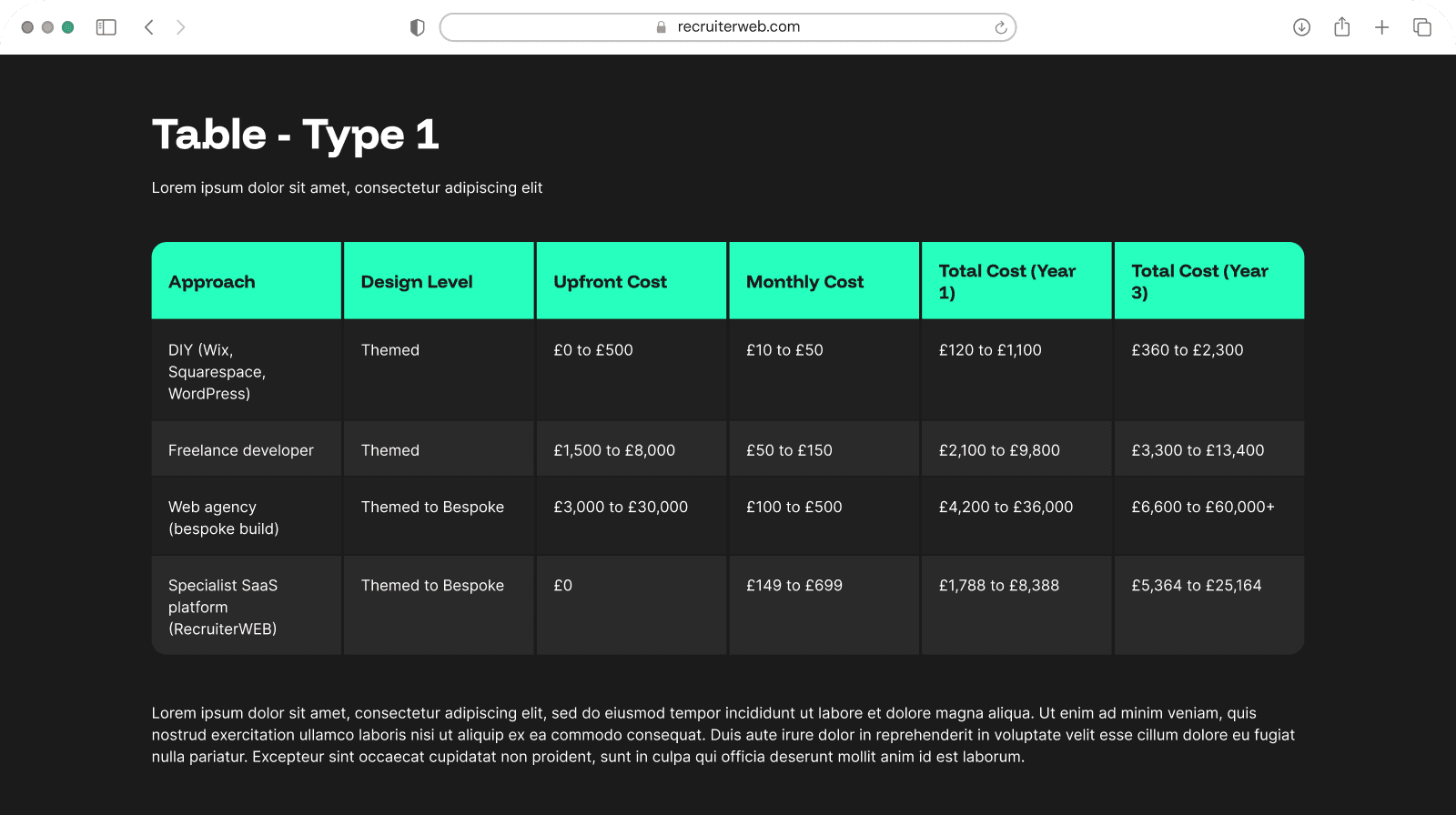
Task: Click the £10 to £50 cell
Action: 824,370
